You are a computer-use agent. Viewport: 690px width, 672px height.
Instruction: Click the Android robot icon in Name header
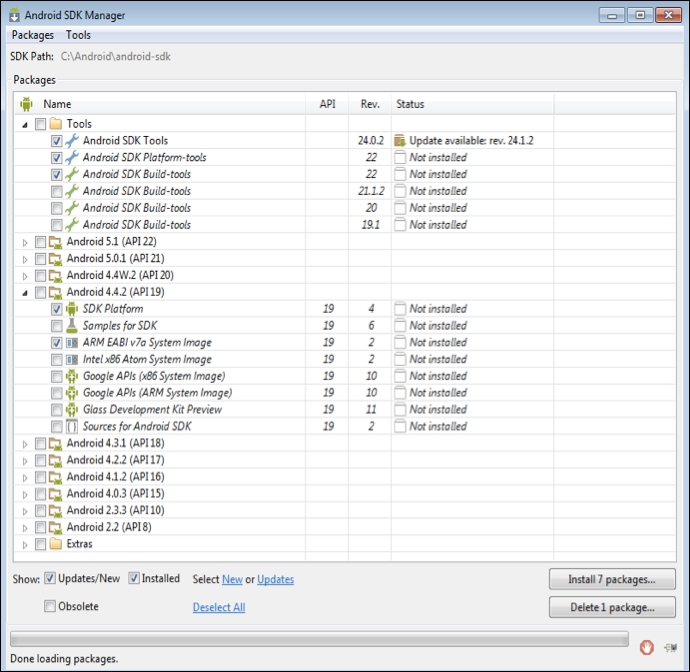[26, 104]
